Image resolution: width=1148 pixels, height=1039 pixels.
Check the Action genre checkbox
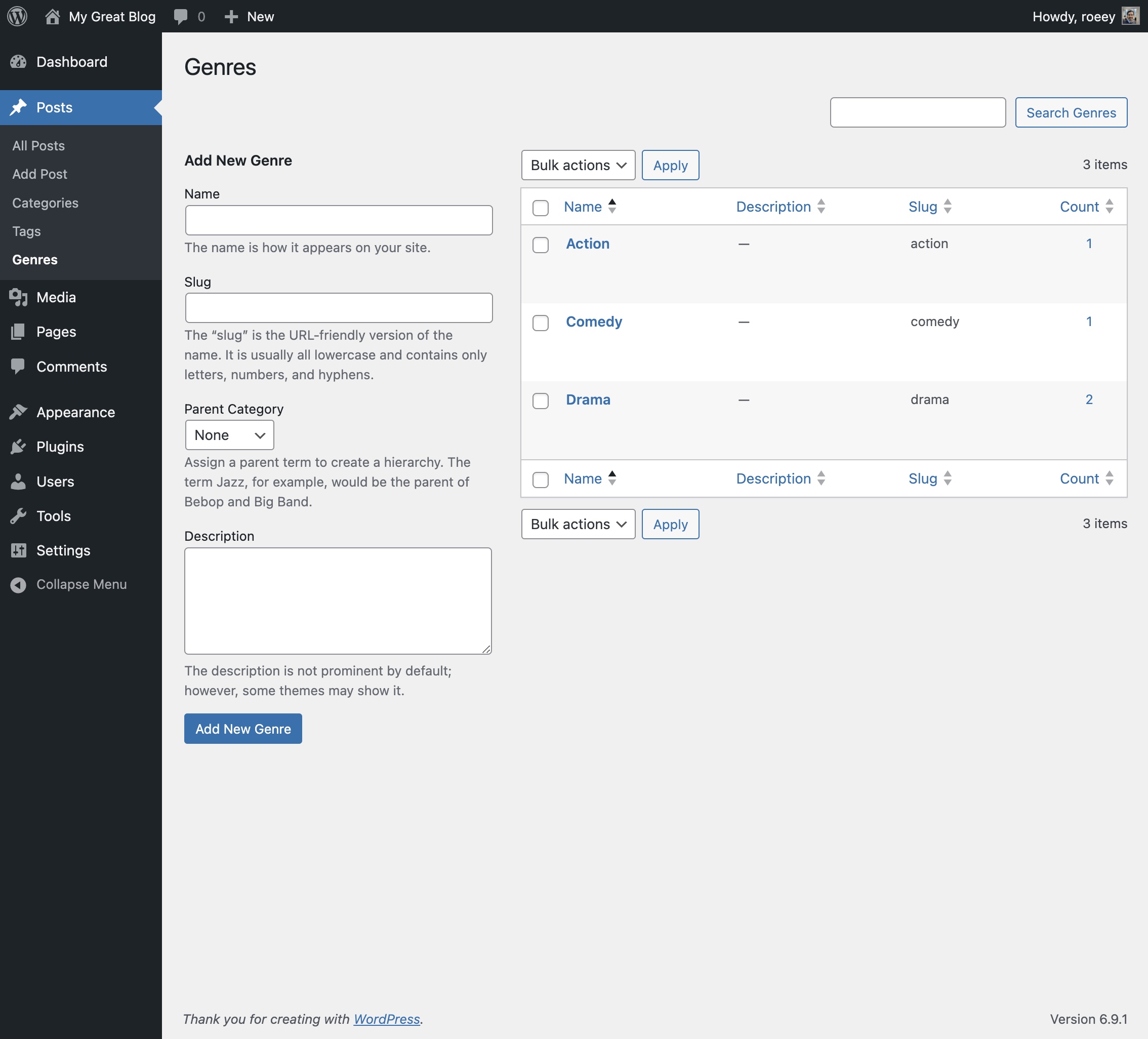tap(540, 245)
